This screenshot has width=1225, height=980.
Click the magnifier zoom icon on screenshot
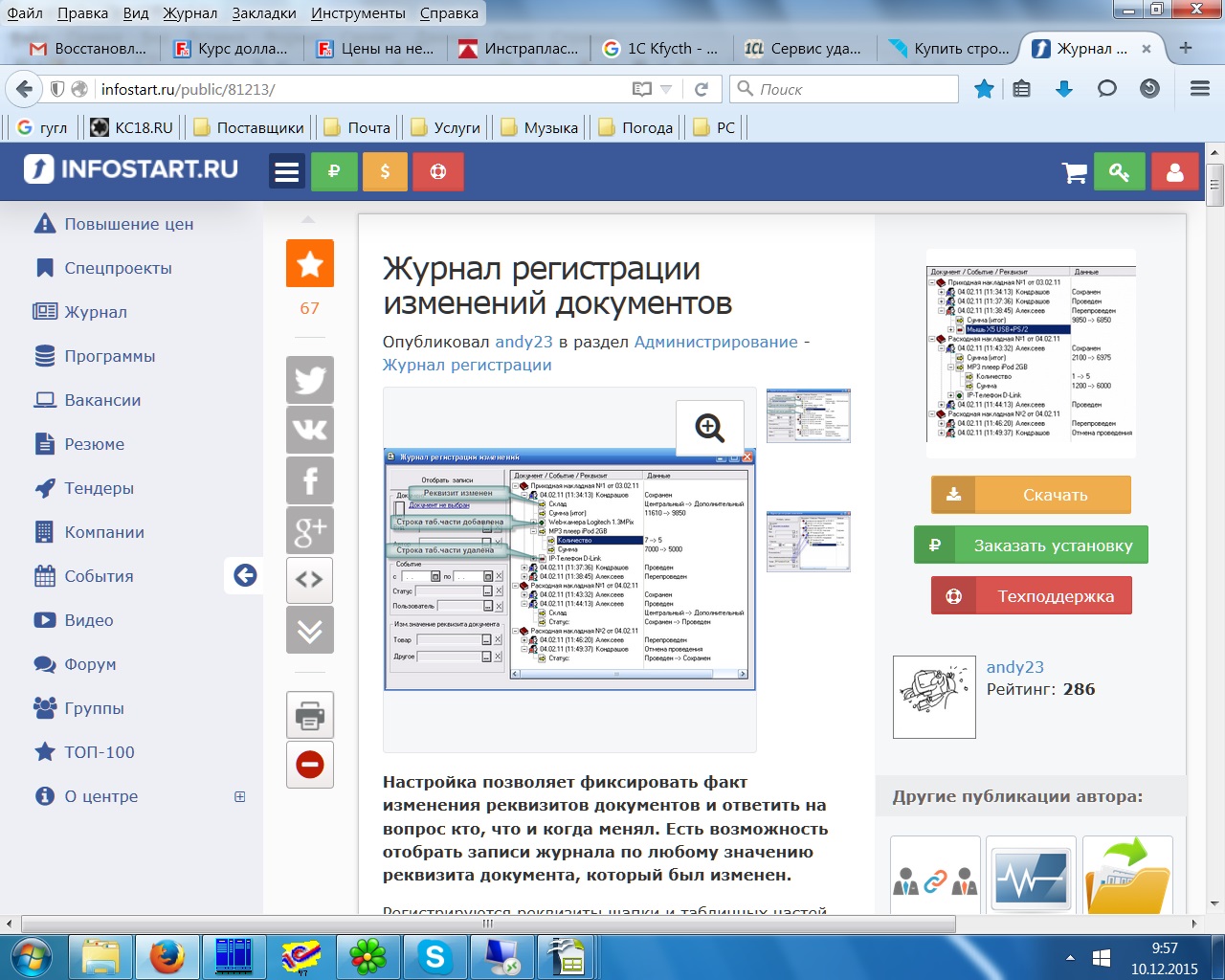click(x=709, y=428)
